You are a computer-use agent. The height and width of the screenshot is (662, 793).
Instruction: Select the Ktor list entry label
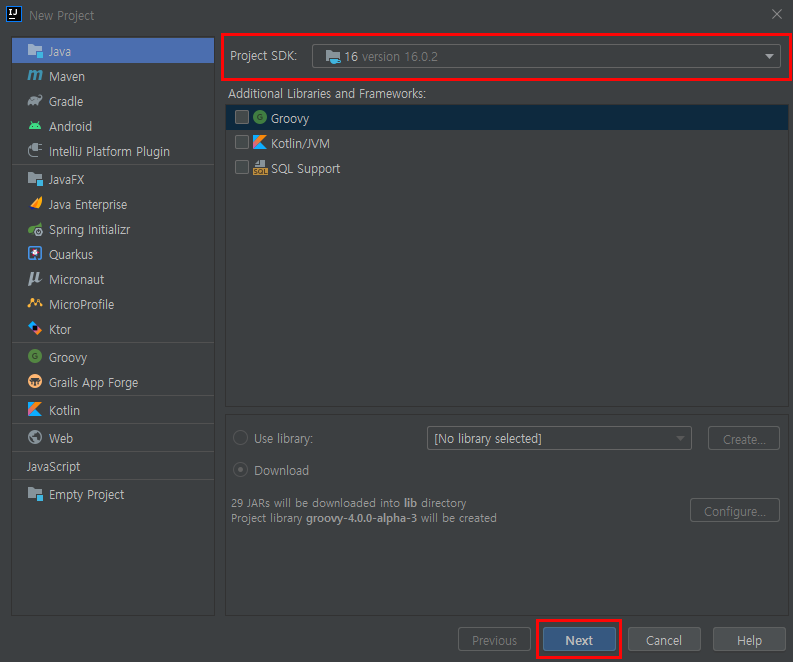pyautogui.click(x=60, y=330)
